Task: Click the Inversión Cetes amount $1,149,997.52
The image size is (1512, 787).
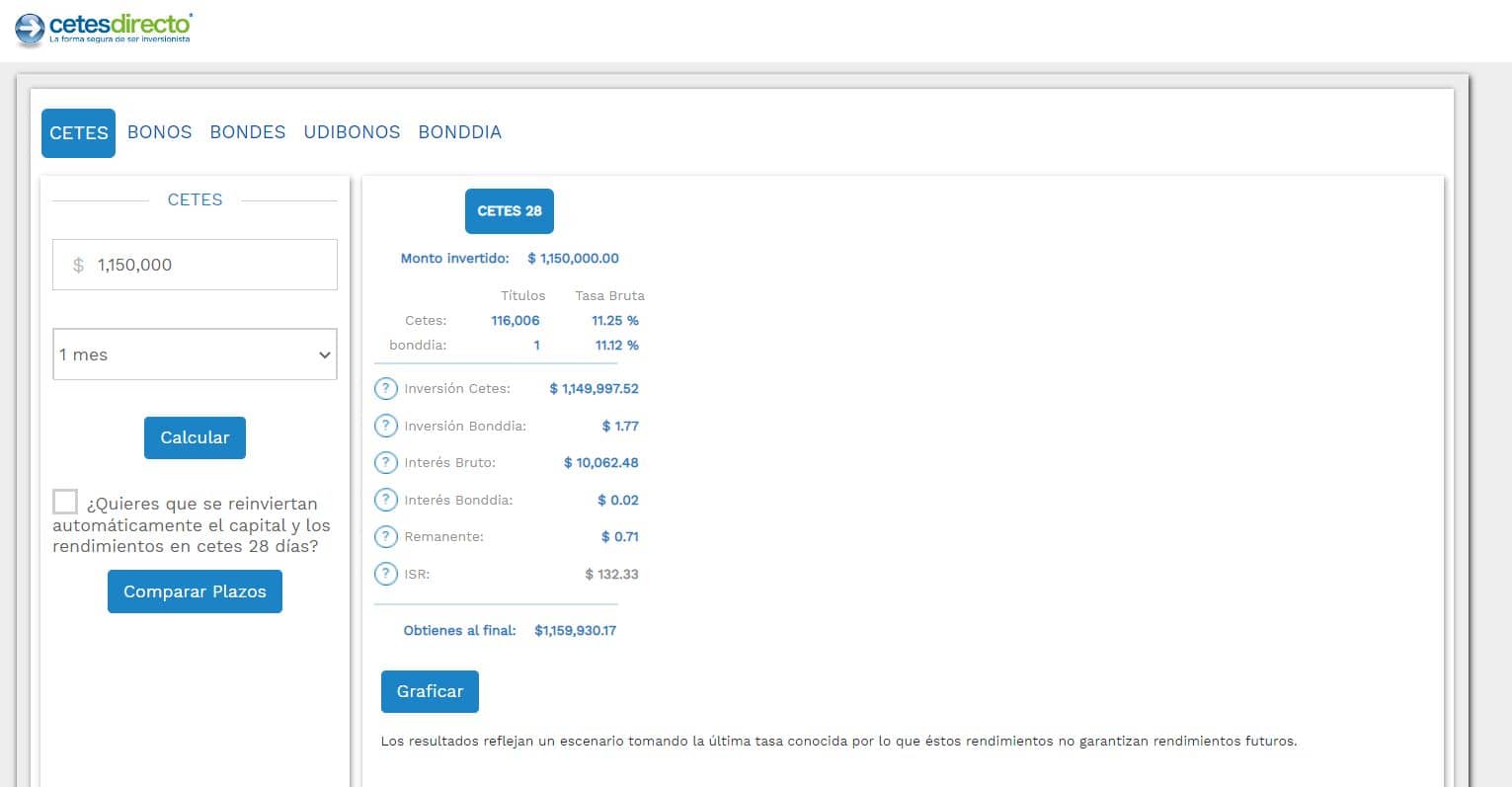Action: tap(594, 389)
